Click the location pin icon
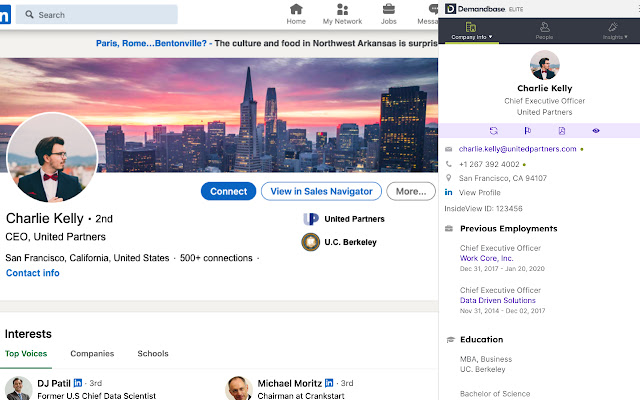 pyautogui.click(x=449, y=178)
